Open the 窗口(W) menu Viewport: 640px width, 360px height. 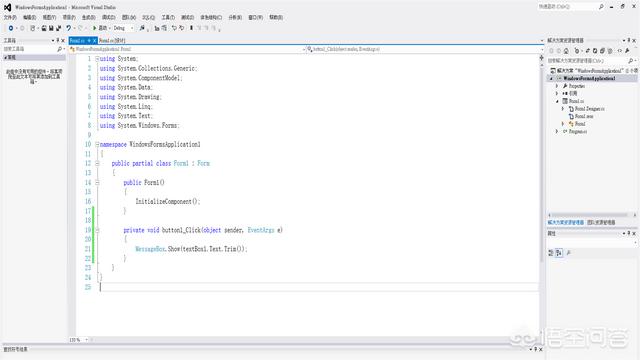click(x=256, y=18)
